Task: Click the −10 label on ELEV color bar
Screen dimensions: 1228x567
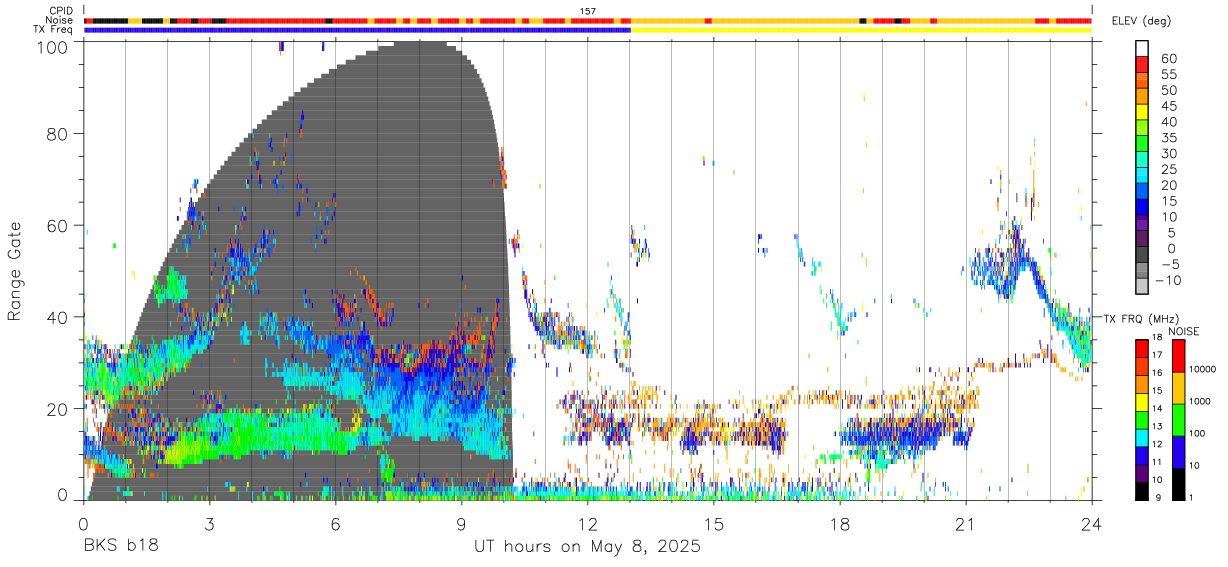Action: 1169,281
